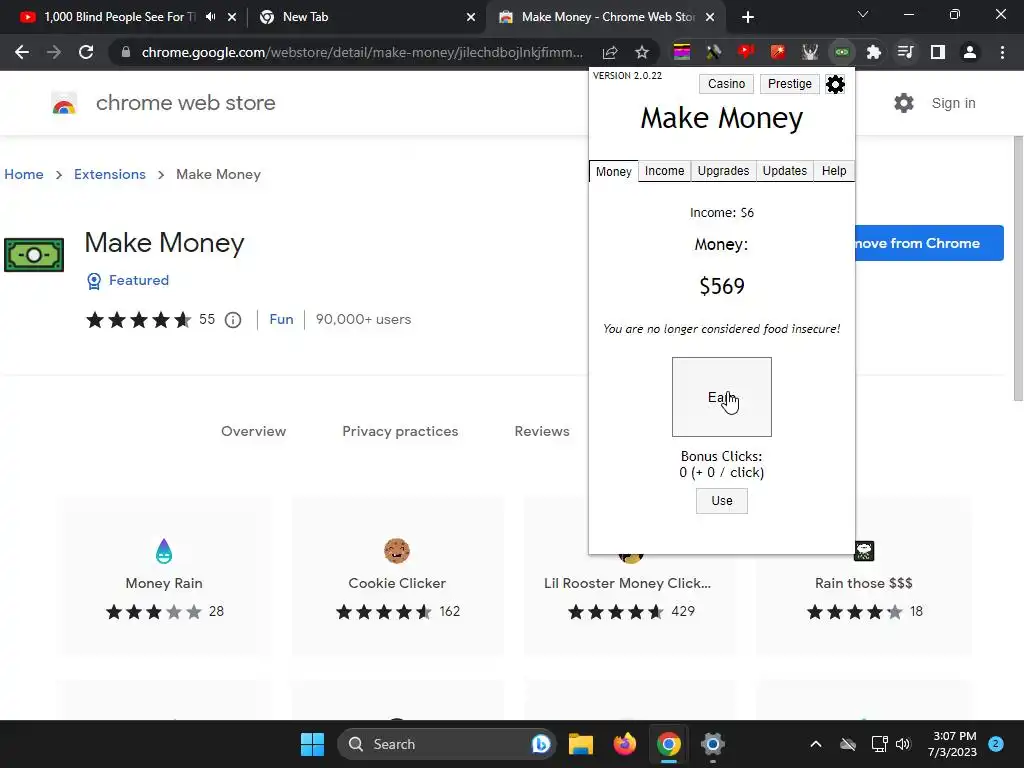
Task: Open Chrome Web Store settings gear
Action: pyautogui.click(x=903, y=103)
